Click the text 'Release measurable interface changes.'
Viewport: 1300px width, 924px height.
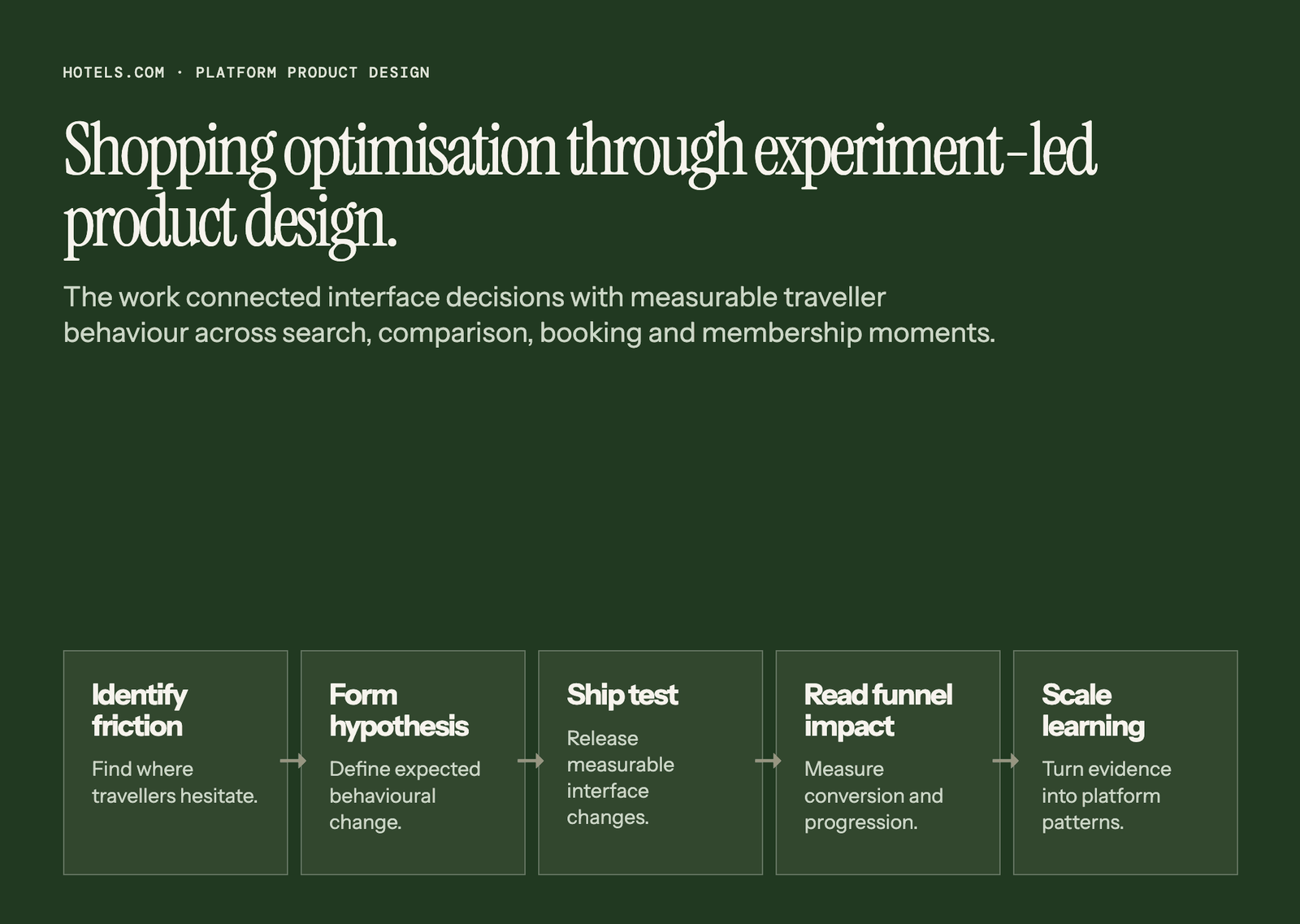pos(621,778)
